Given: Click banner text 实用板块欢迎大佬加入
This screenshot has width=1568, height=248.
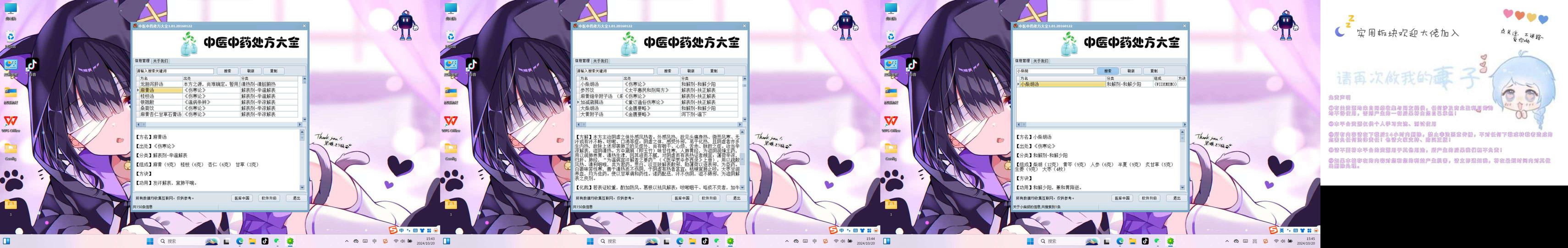Looking at the screenshot, I should click(x=1408, y=33).
